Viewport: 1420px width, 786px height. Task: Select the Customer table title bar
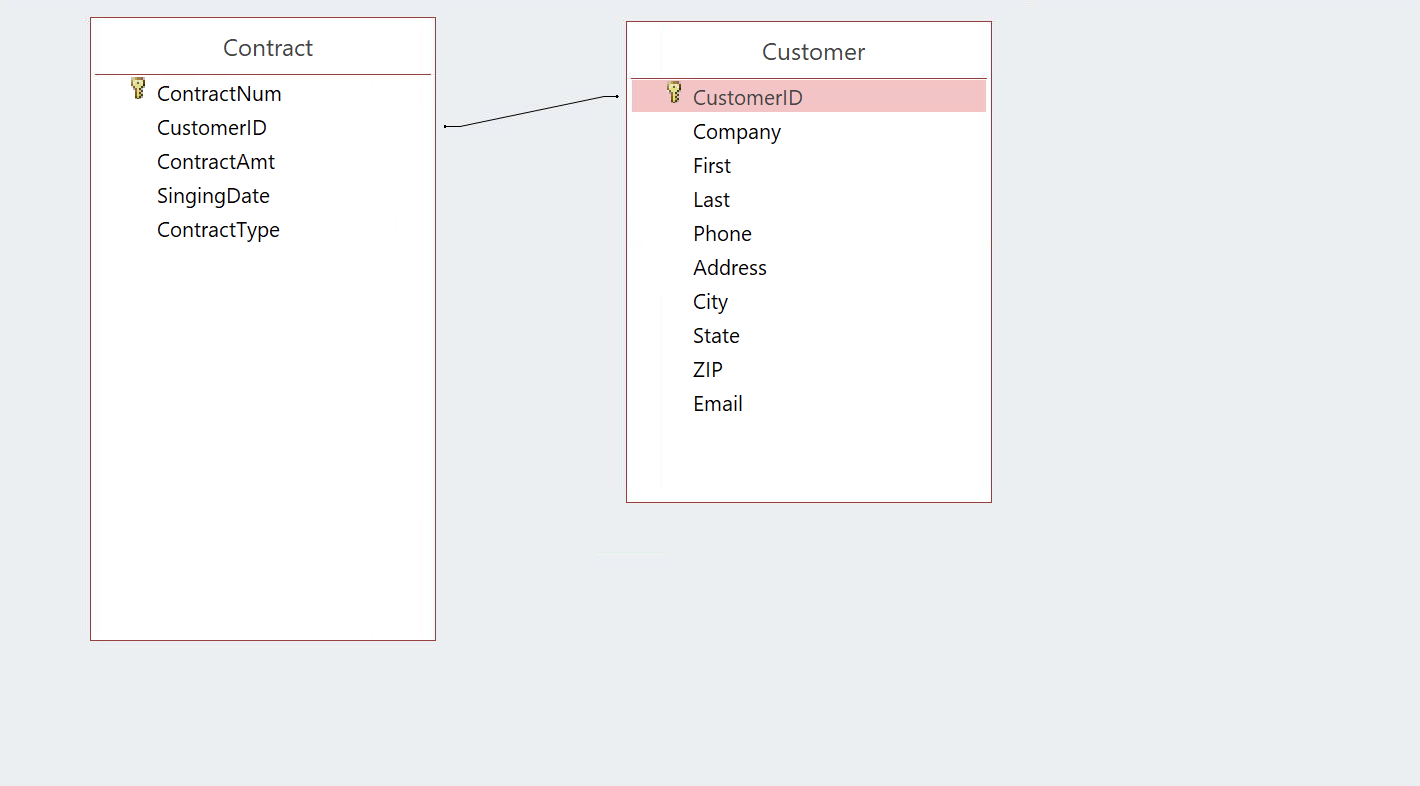(x=809, y=51)
